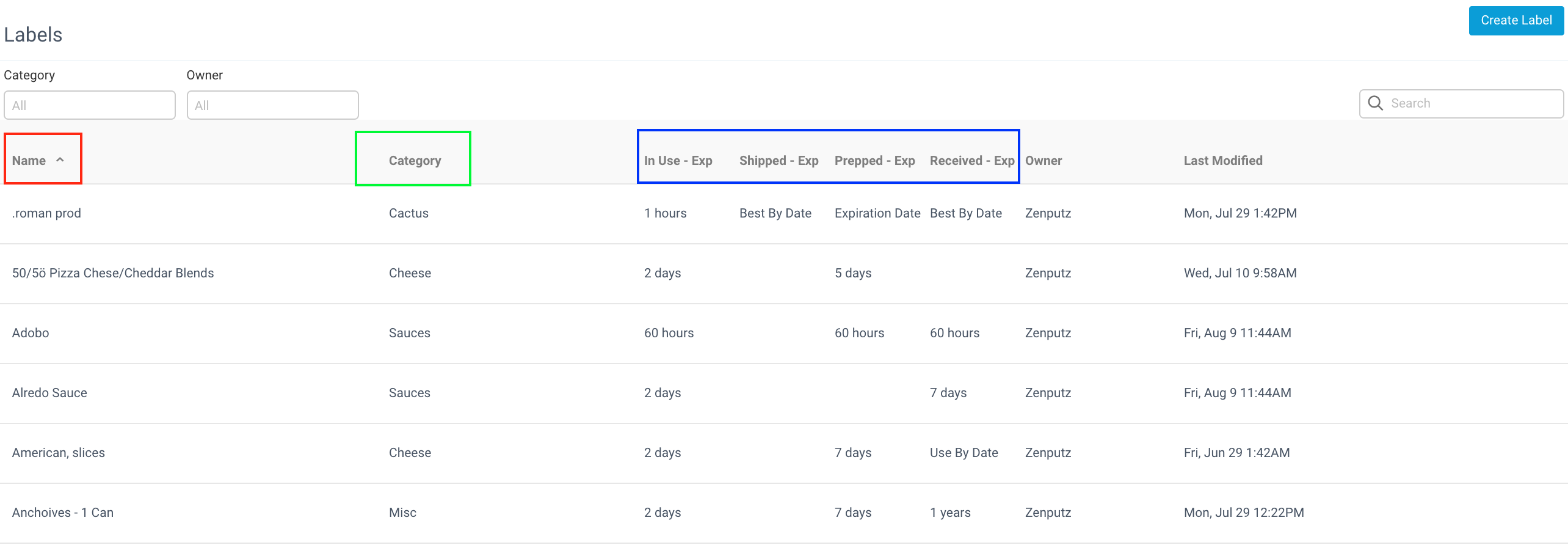The height and width of the screenshot is (556, 1568).
Task: Sort by Last Modified column header
Action: [x=1223, y=161]
